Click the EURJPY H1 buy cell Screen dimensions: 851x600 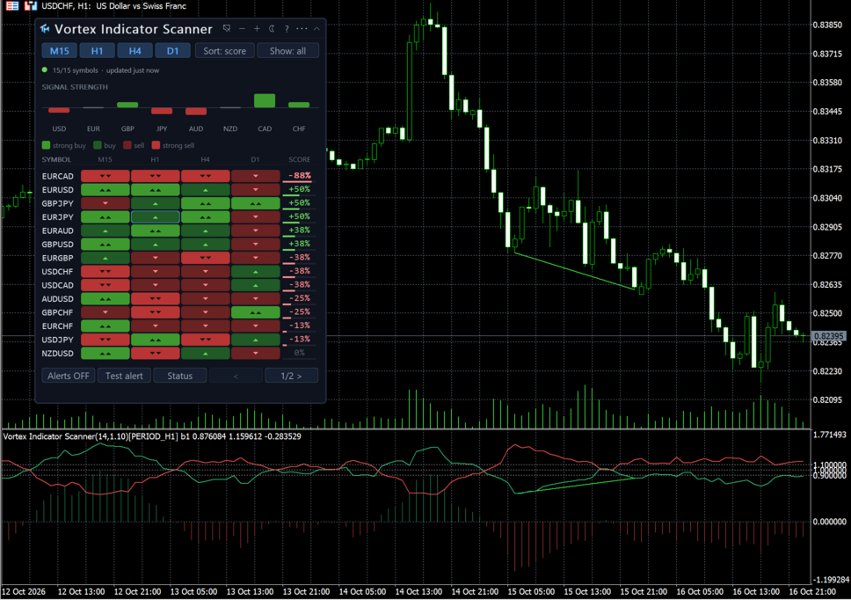click(x=155, y=217)
